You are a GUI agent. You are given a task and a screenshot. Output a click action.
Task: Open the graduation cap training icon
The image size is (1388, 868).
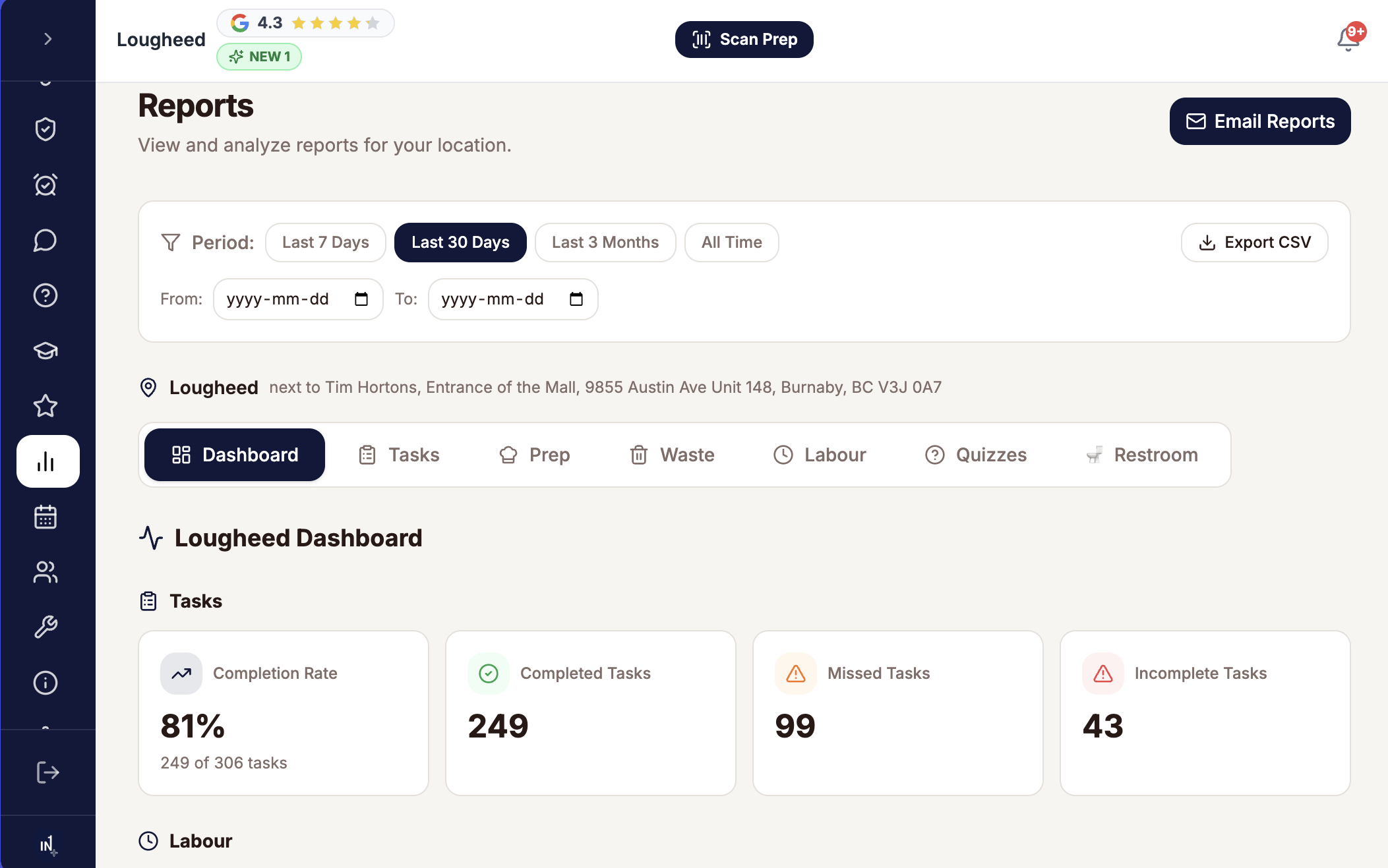pyautogui.click(x=45, y=351)
